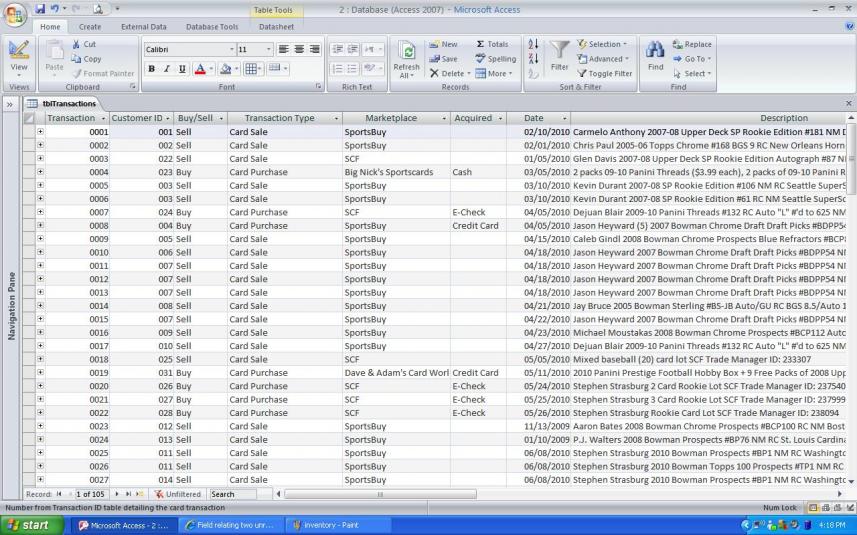
Task: Click select-all box at datasheet corner
Action: pyautogui.click(x=29, y=118)
